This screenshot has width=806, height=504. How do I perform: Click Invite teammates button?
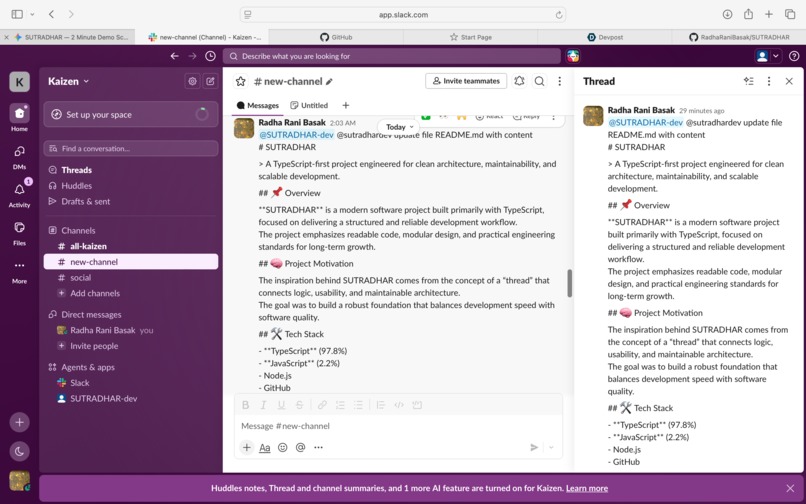click(x=466, y=81)
